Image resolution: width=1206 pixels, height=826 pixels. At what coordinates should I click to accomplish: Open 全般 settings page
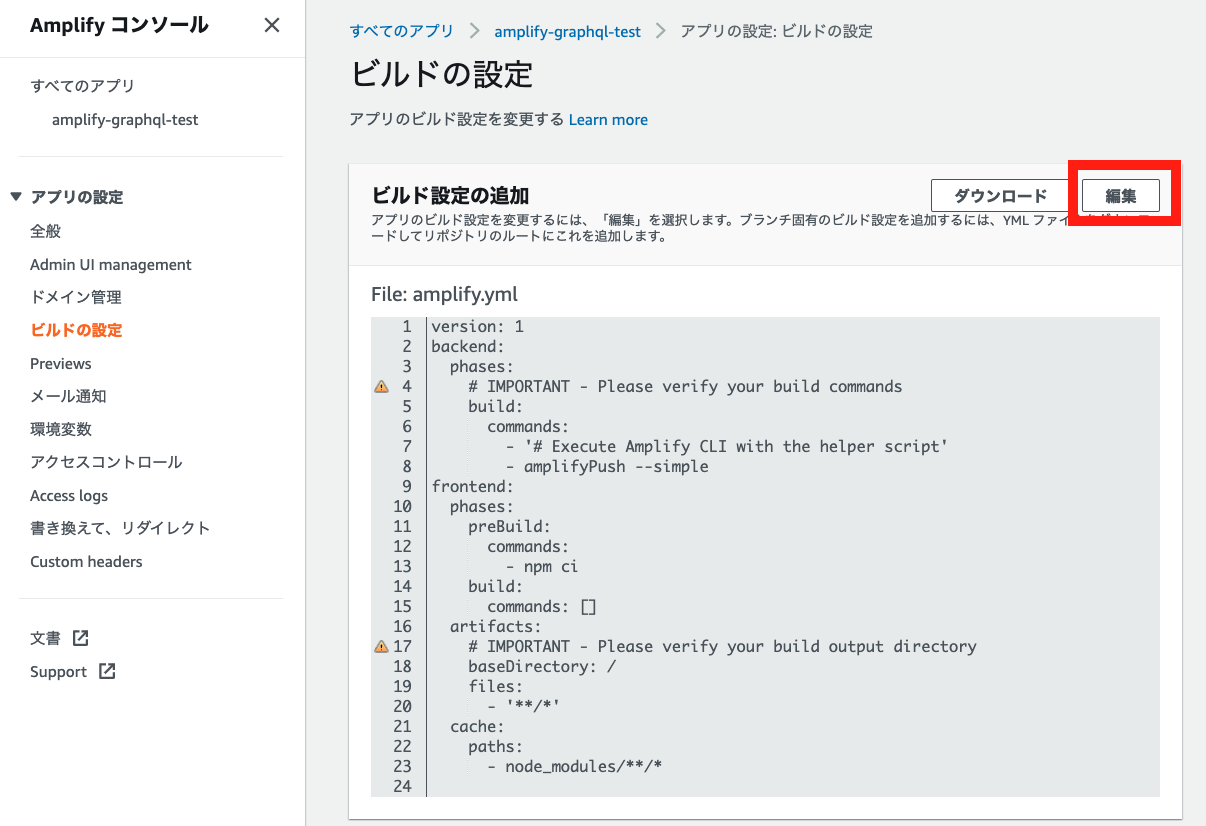click(46, 231)
